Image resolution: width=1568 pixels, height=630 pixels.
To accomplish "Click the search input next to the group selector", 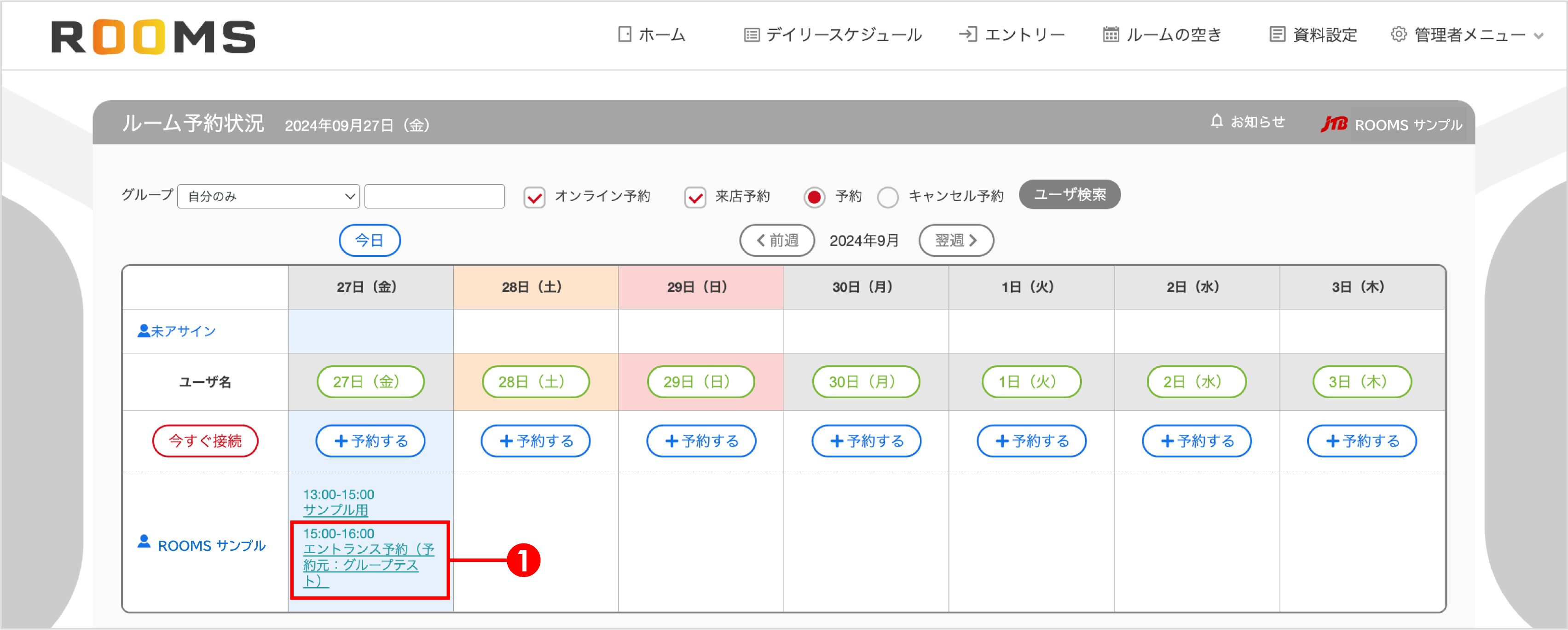I will coord(434,196).
